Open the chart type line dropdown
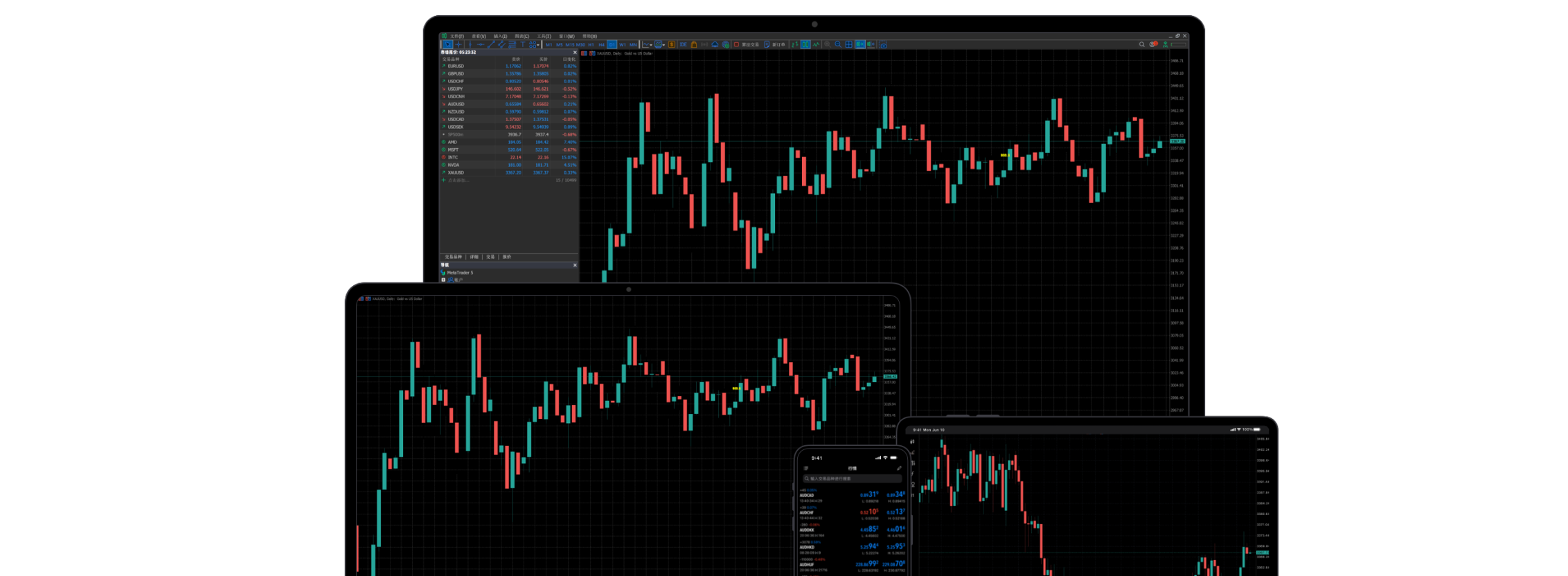 648,44
